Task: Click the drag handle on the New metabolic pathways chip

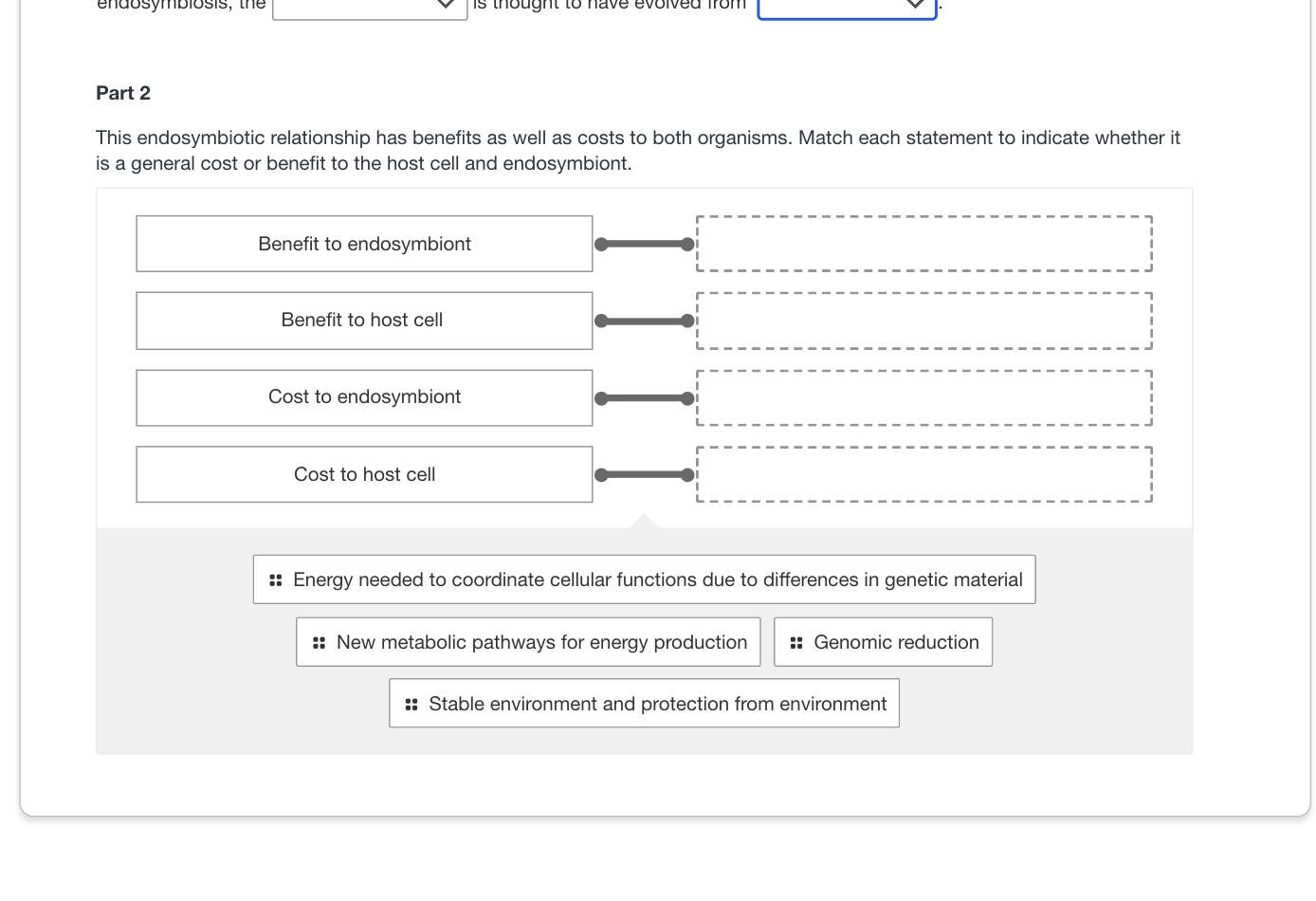Action: click(x=319, y=642)
